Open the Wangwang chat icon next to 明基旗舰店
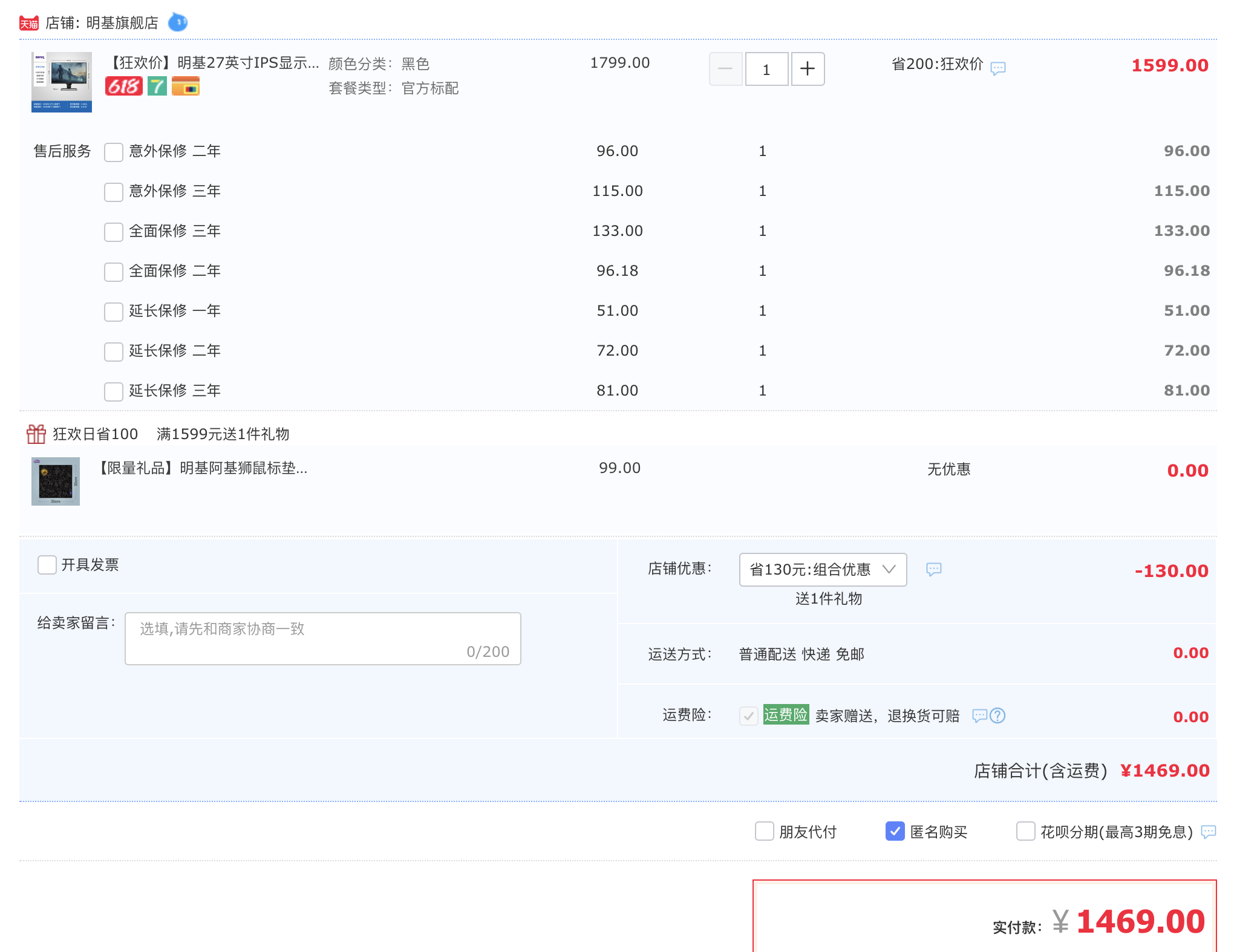The height and width of the screenshot is (952, 1234). pyautogui.click(x=177, y=22)
